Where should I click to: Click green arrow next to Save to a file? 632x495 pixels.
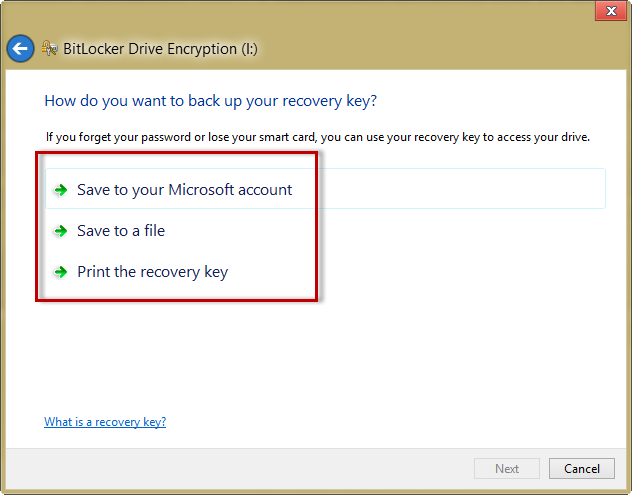point(61,231)
